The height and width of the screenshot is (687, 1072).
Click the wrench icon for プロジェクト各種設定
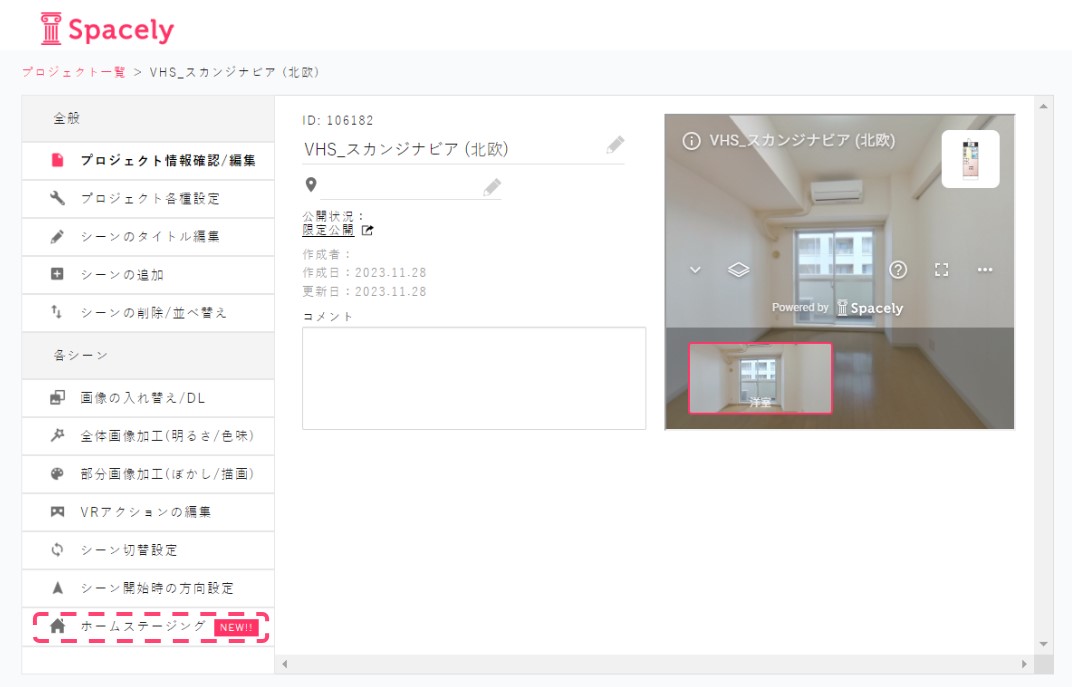coord(57,198)
